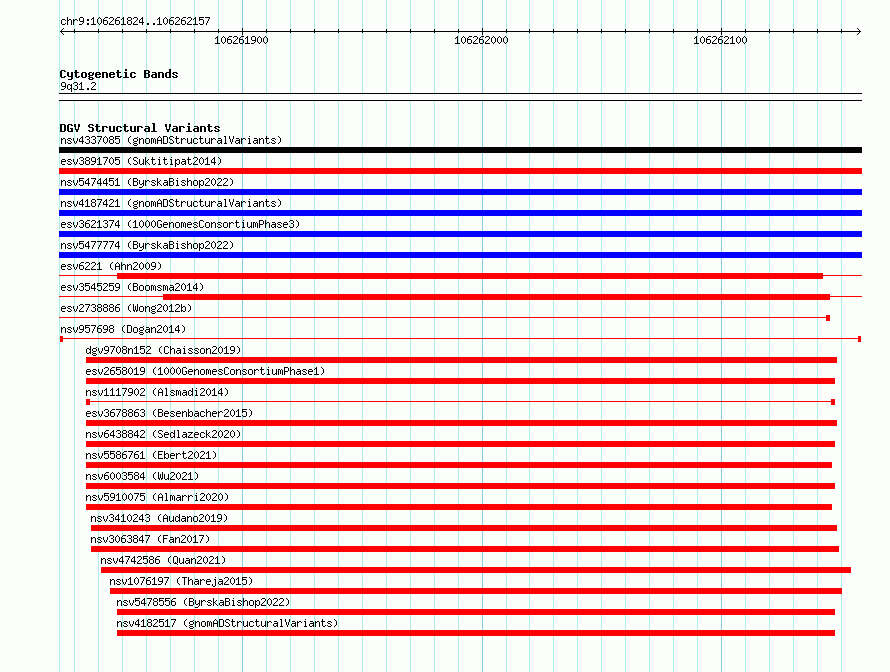Click the red nsv3410243 variant bar
The height and width of the screenshot is (672, 890).
[464, 528]
